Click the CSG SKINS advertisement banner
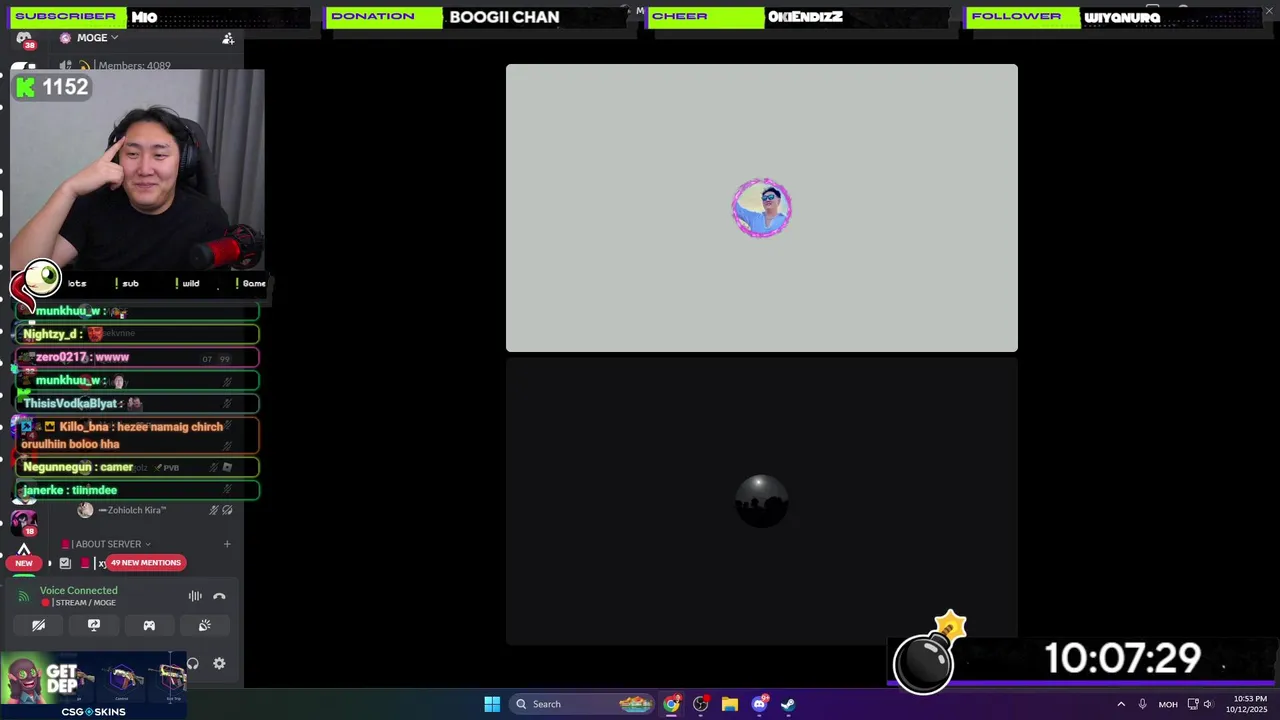This screenshot has height=720, width=1280. click(93, 686)
